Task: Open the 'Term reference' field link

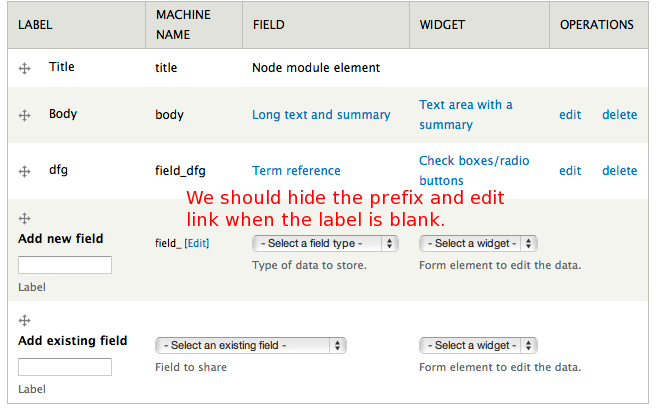Action: click(296, 171)
